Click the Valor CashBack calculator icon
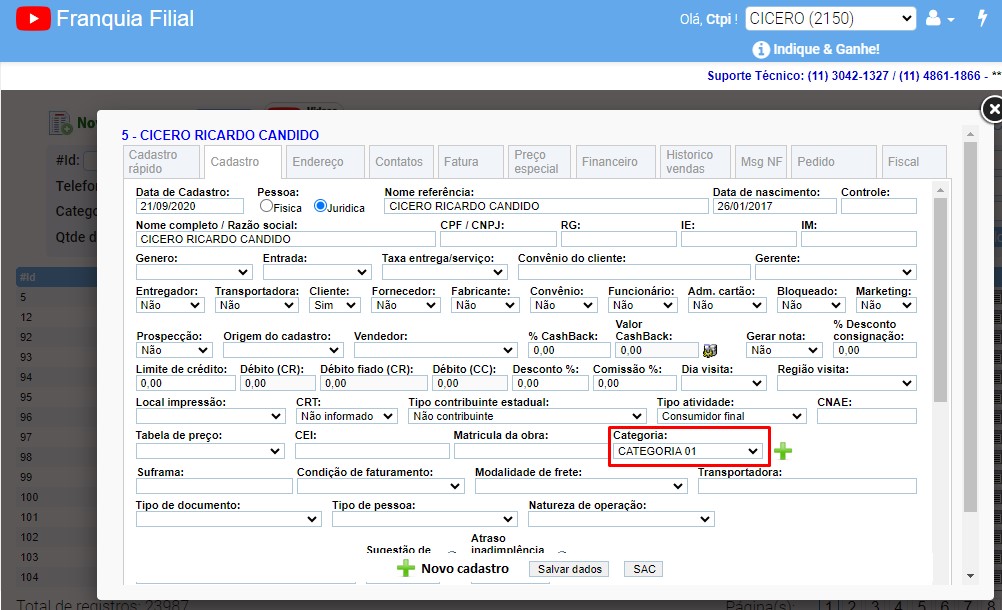Screen dimensions: 1002x610 [x=710, y=350]
